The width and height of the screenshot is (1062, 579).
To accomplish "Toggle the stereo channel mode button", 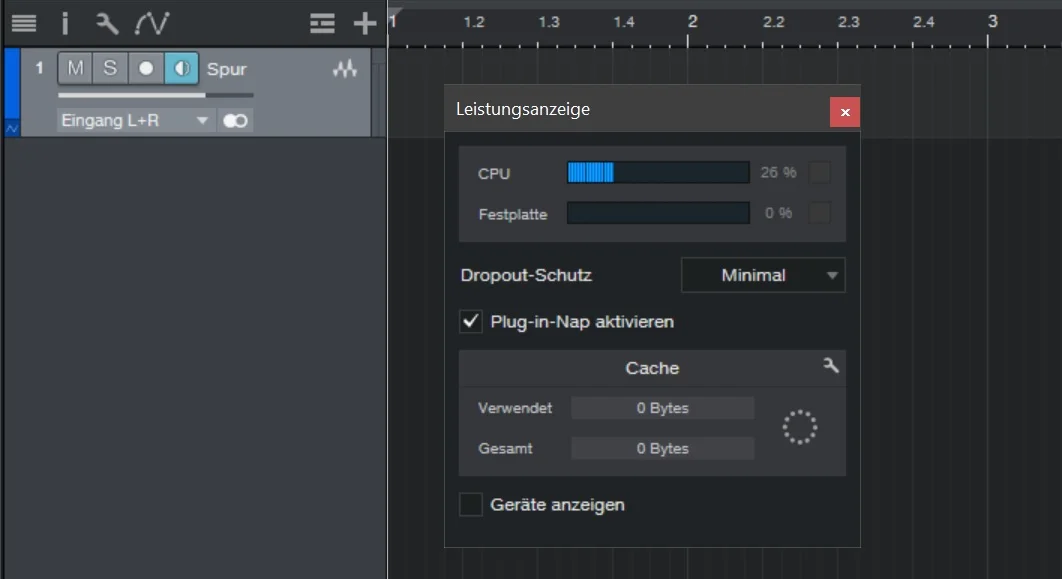I will (235, 121).
